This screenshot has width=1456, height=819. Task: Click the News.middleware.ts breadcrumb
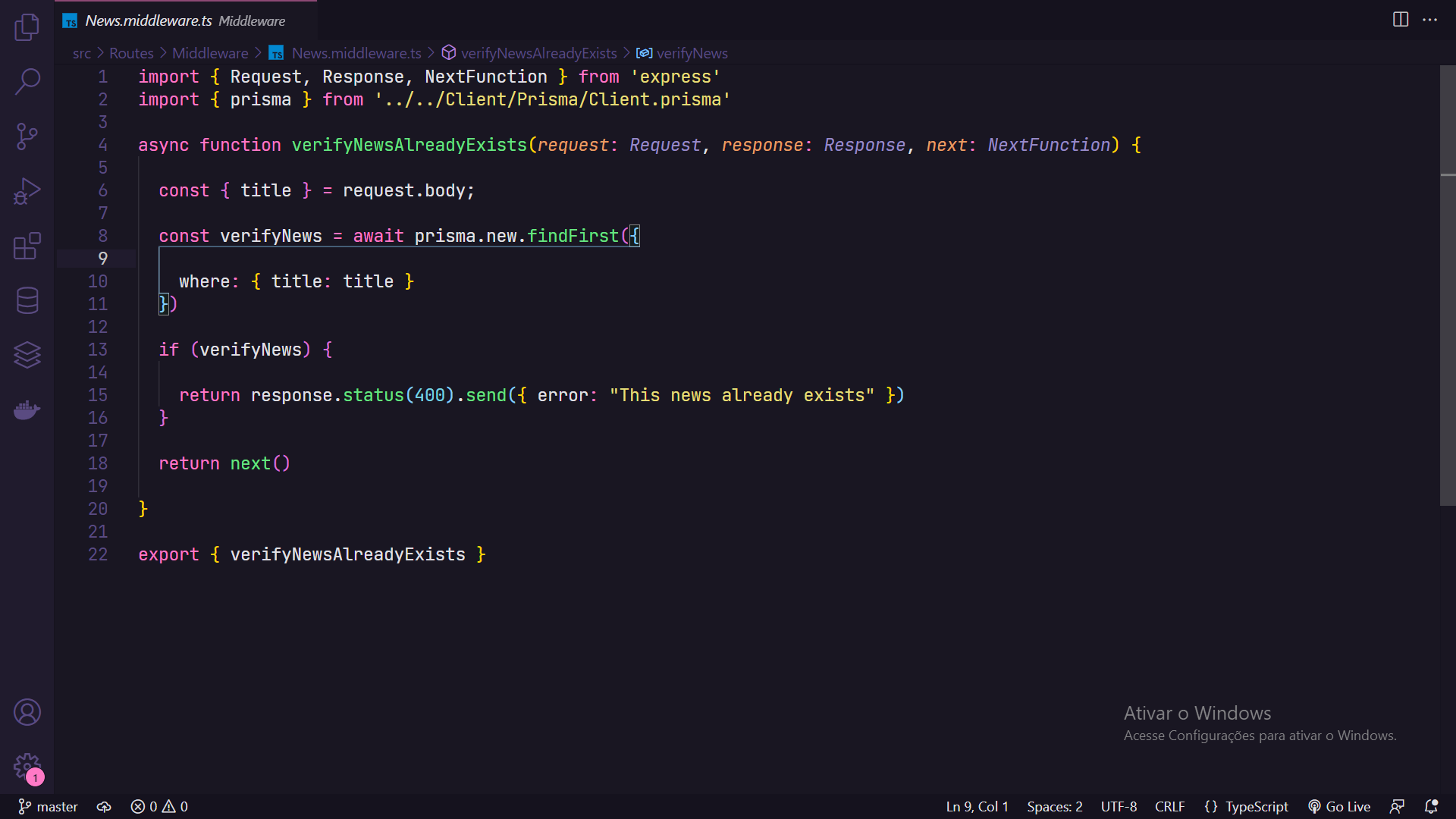346,53
